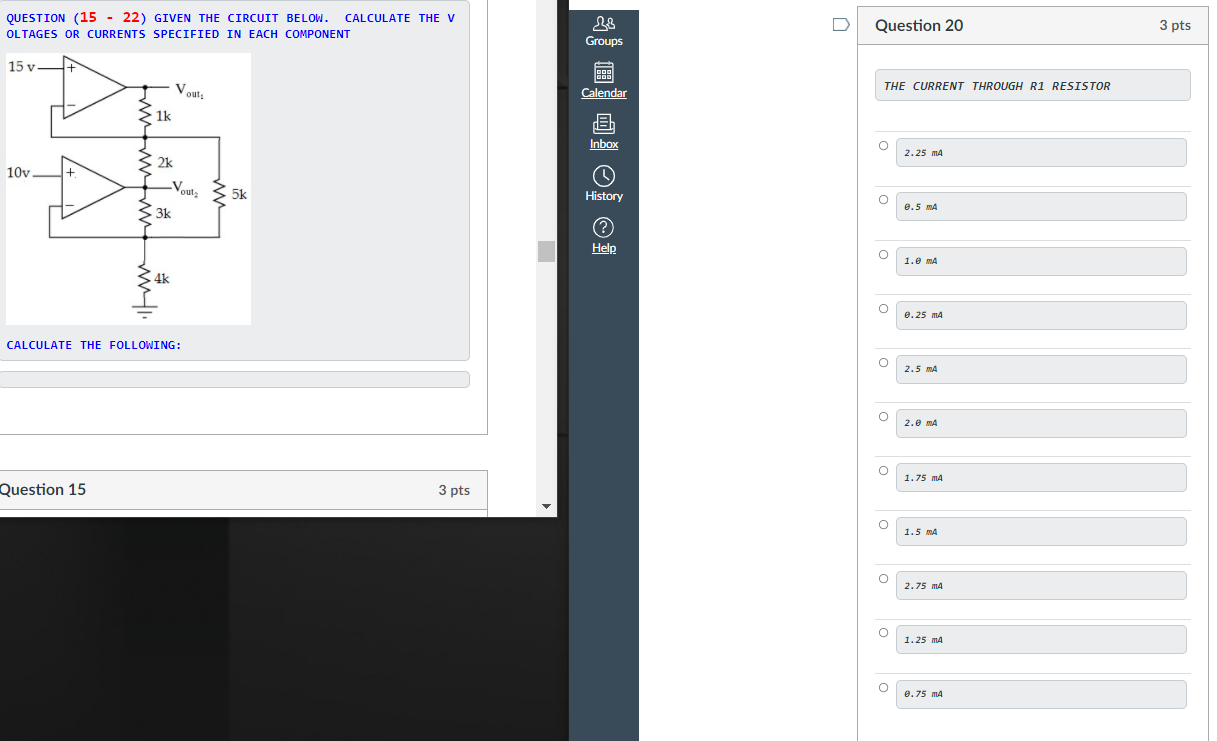The image size is (1217, 741).
Task: Flag Question 20 with the bookmark icon
Action: coord(842,25)
